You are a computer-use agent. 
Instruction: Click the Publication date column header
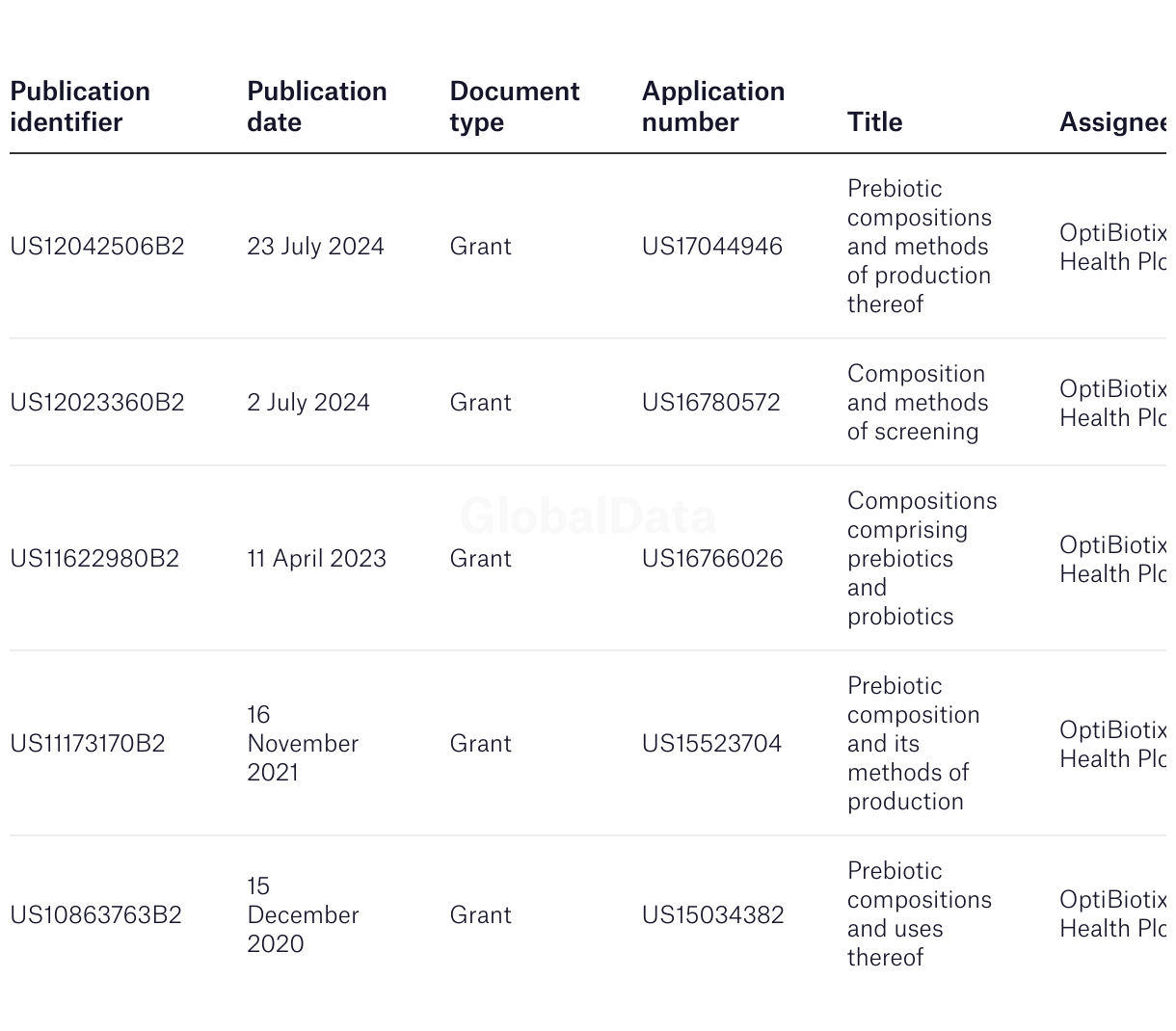coord(317,107)
